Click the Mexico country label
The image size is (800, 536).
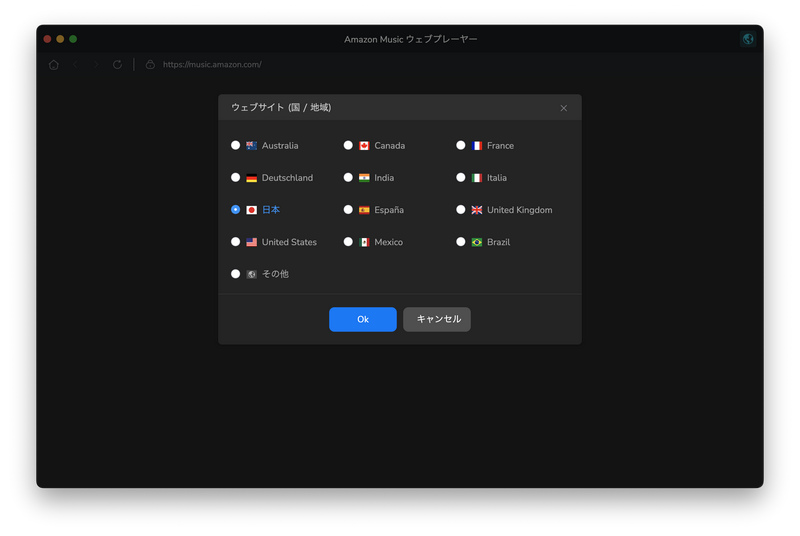pos(389,242)
